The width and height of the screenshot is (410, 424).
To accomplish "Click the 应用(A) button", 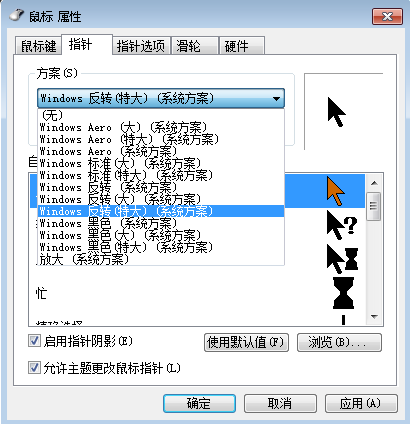I will 361,404.
